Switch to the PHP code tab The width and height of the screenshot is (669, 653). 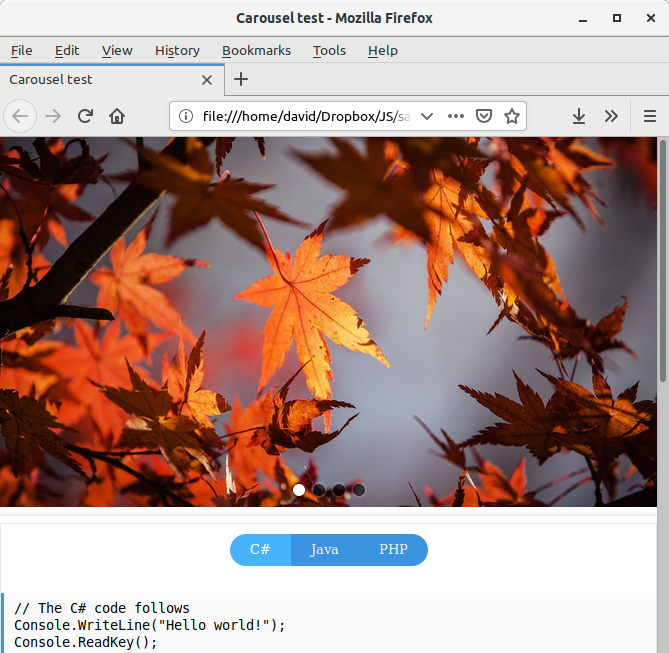(393, 550)
